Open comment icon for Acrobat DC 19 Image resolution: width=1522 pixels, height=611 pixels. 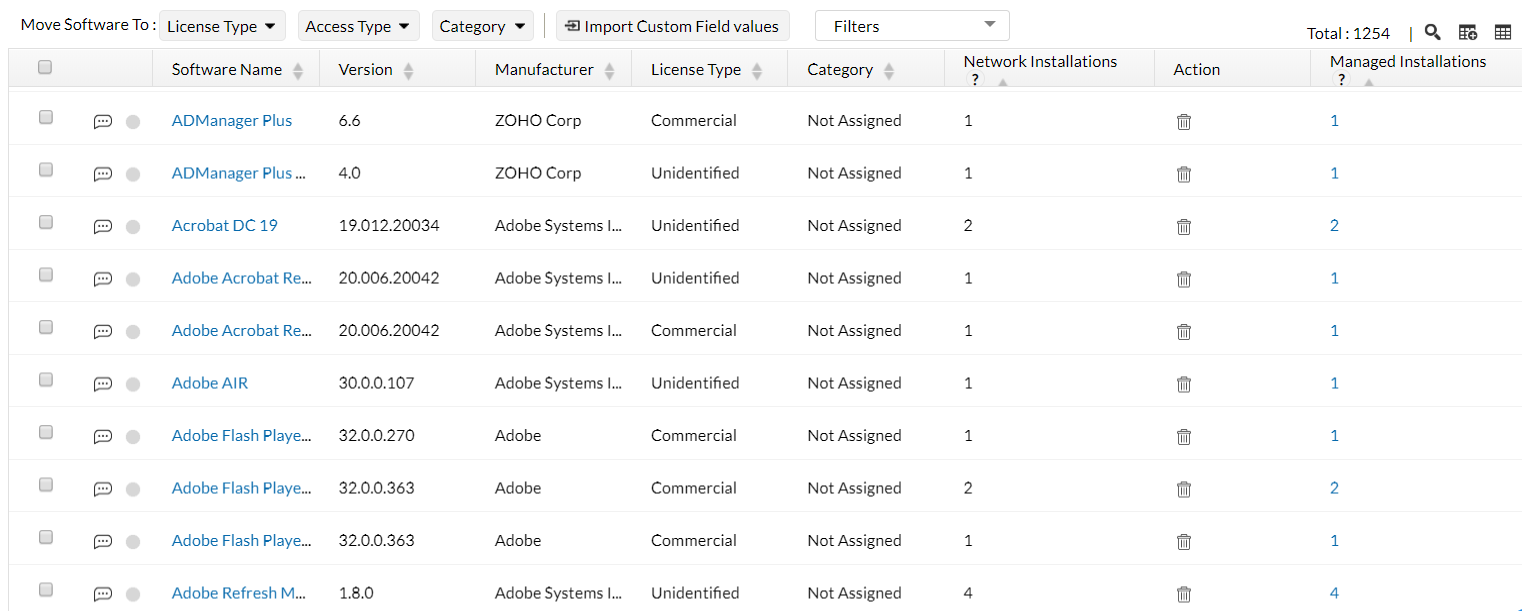tap(102, 227)
